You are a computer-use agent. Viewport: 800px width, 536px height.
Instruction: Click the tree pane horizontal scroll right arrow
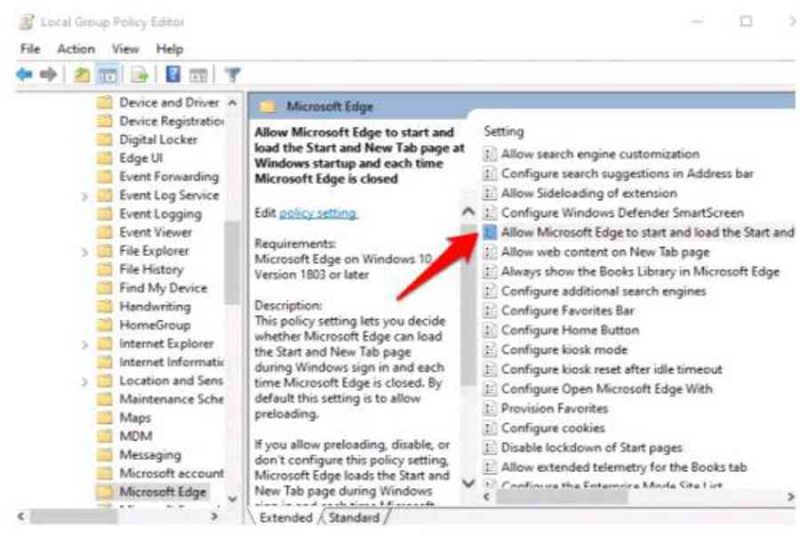click(x=214, y=517)
